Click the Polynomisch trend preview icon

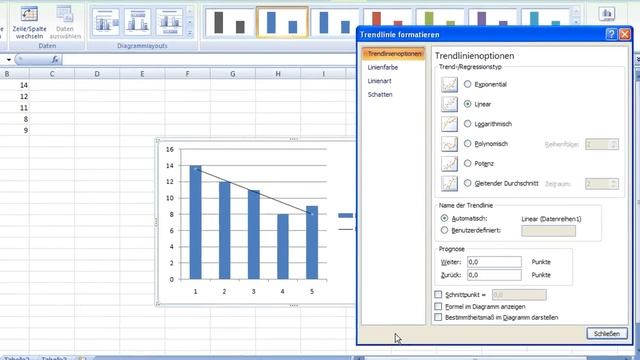pyautogui.click(x=449, y=144)
